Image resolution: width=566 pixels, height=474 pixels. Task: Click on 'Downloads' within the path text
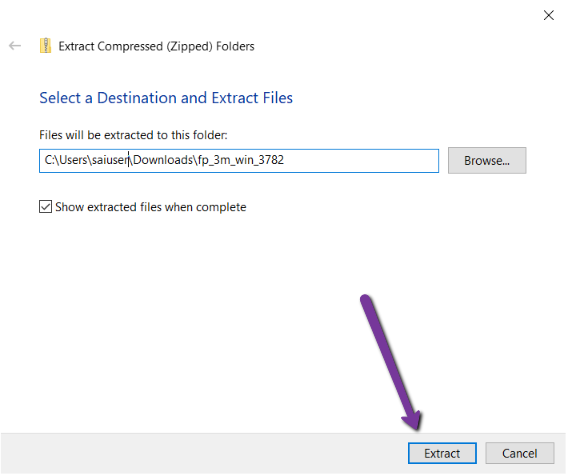[x=164, y=160]
